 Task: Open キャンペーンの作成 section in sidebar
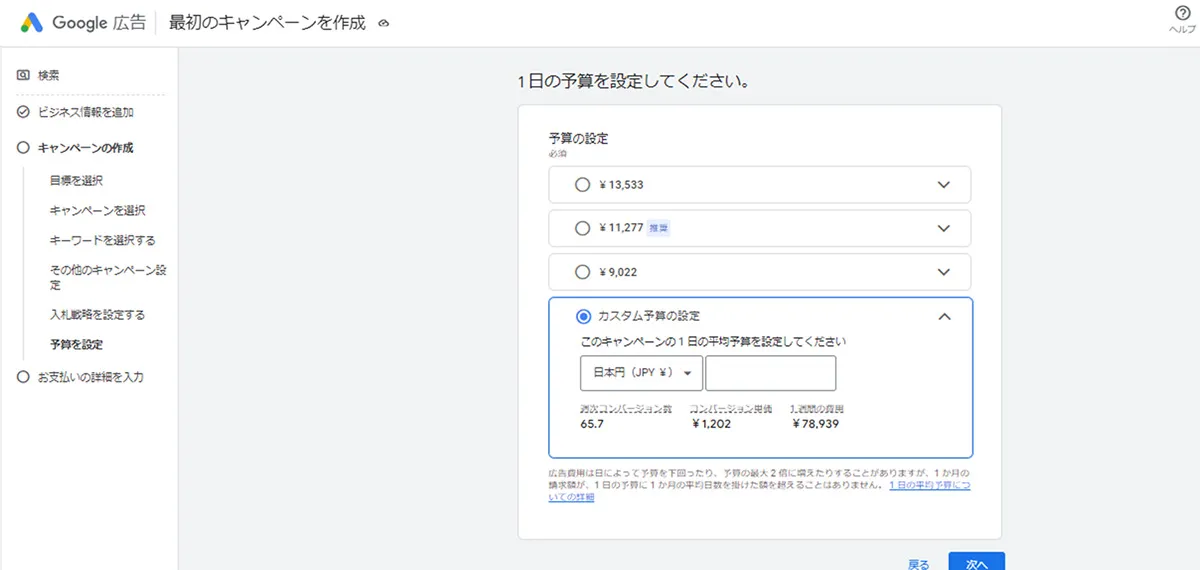[x=85, y=148]
